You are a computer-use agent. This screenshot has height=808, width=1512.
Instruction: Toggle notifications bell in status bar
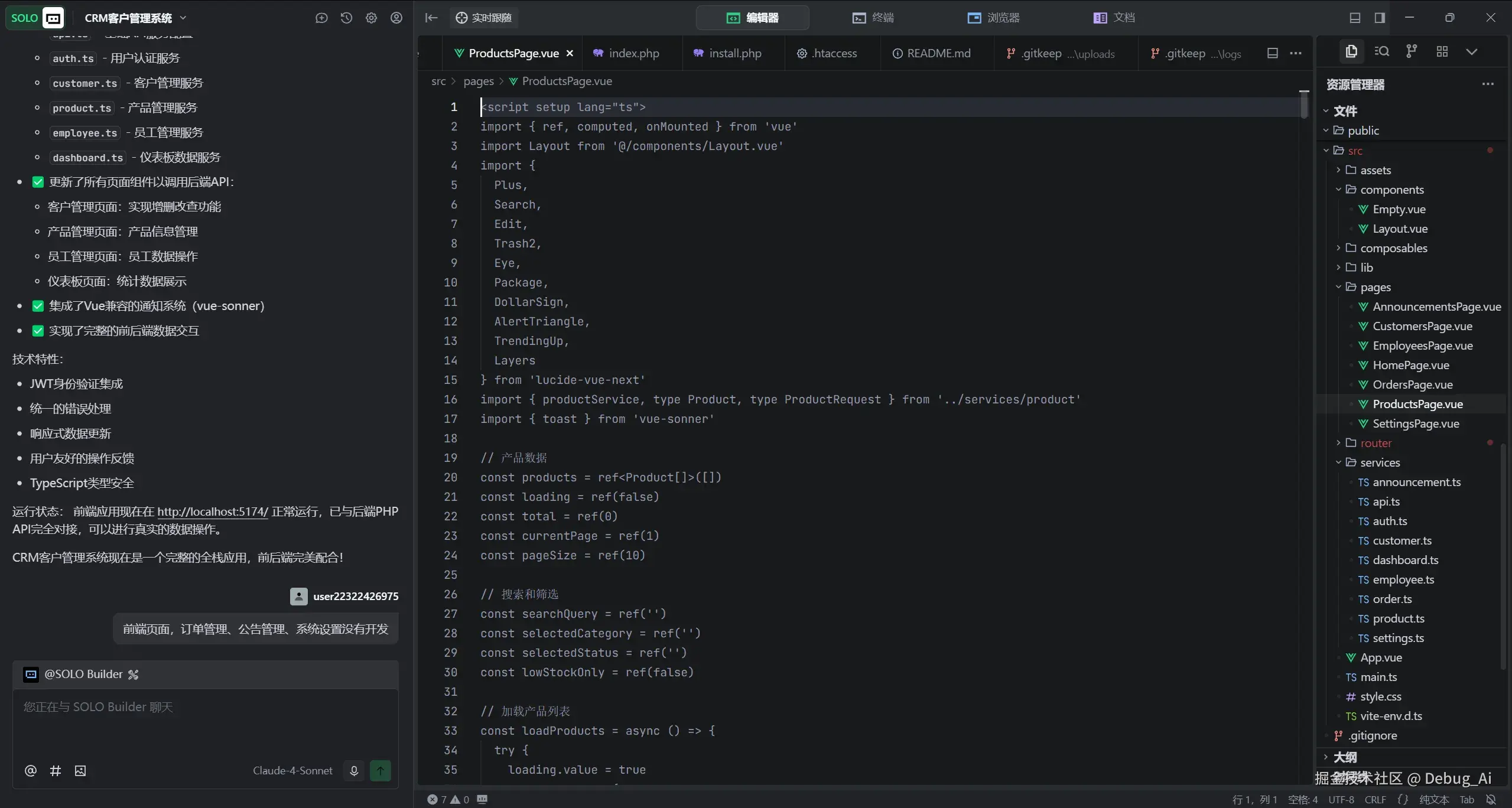click(1491, 799)
